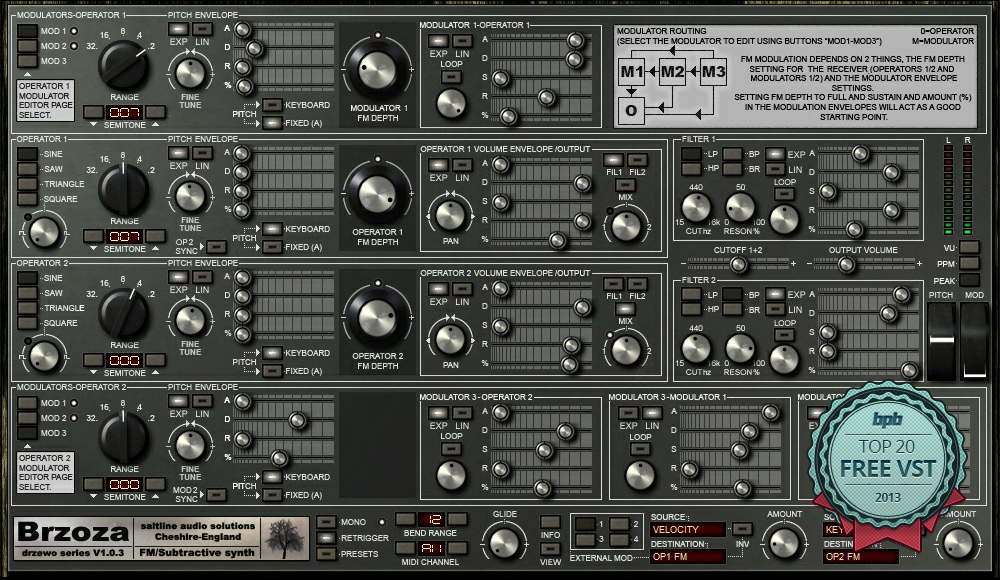Click the Modulator 1 FM Depth knob

378,62
